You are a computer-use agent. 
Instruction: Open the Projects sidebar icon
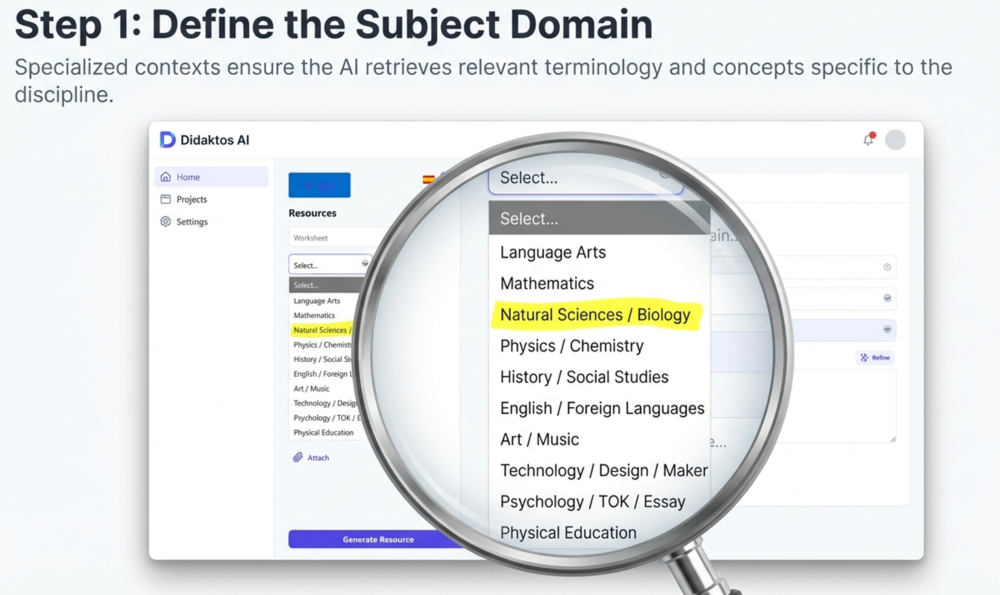pos(166,199)
